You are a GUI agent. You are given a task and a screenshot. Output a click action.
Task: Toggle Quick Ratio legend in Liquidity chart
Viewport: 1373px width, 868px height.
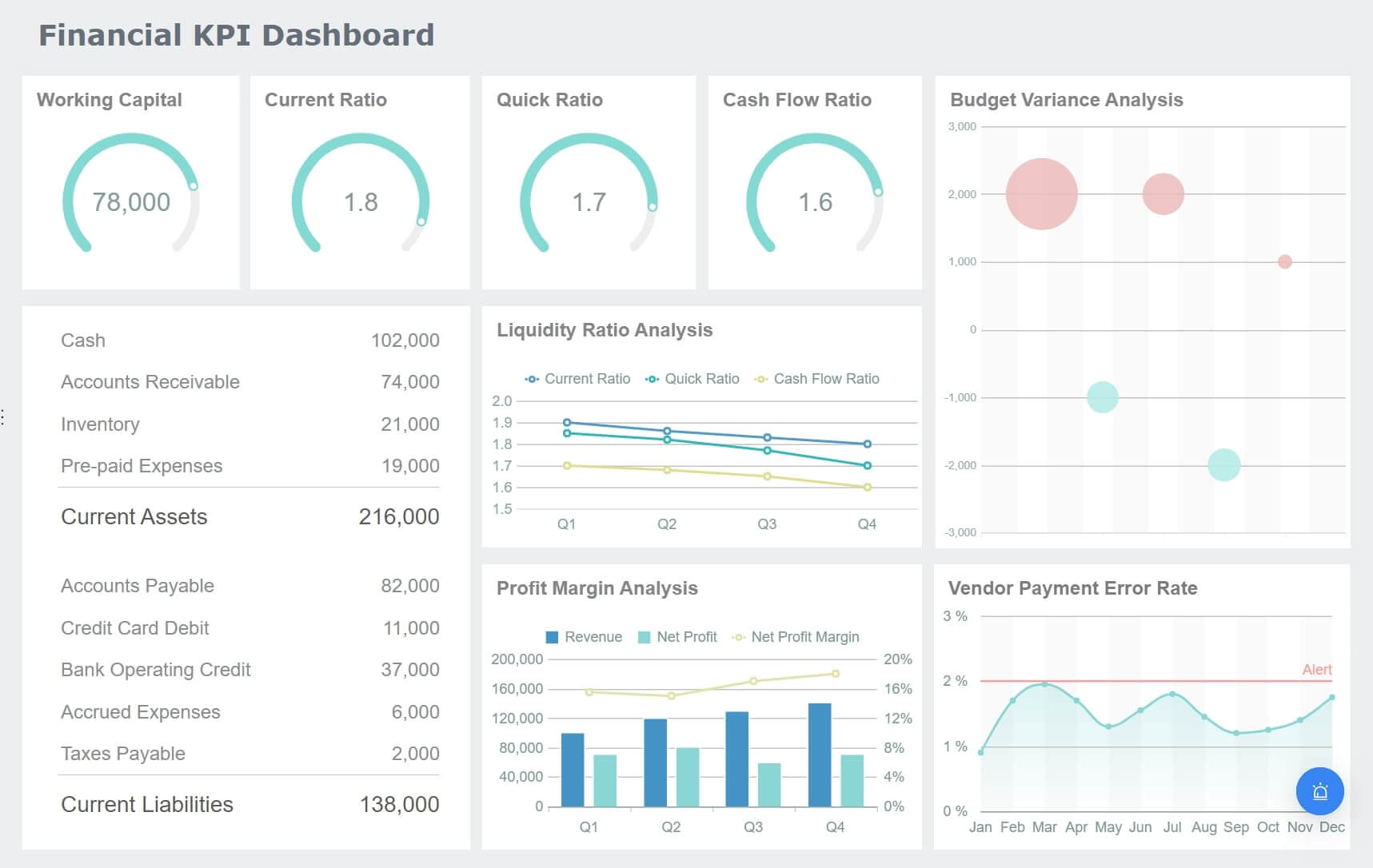(x=692, y=379)
